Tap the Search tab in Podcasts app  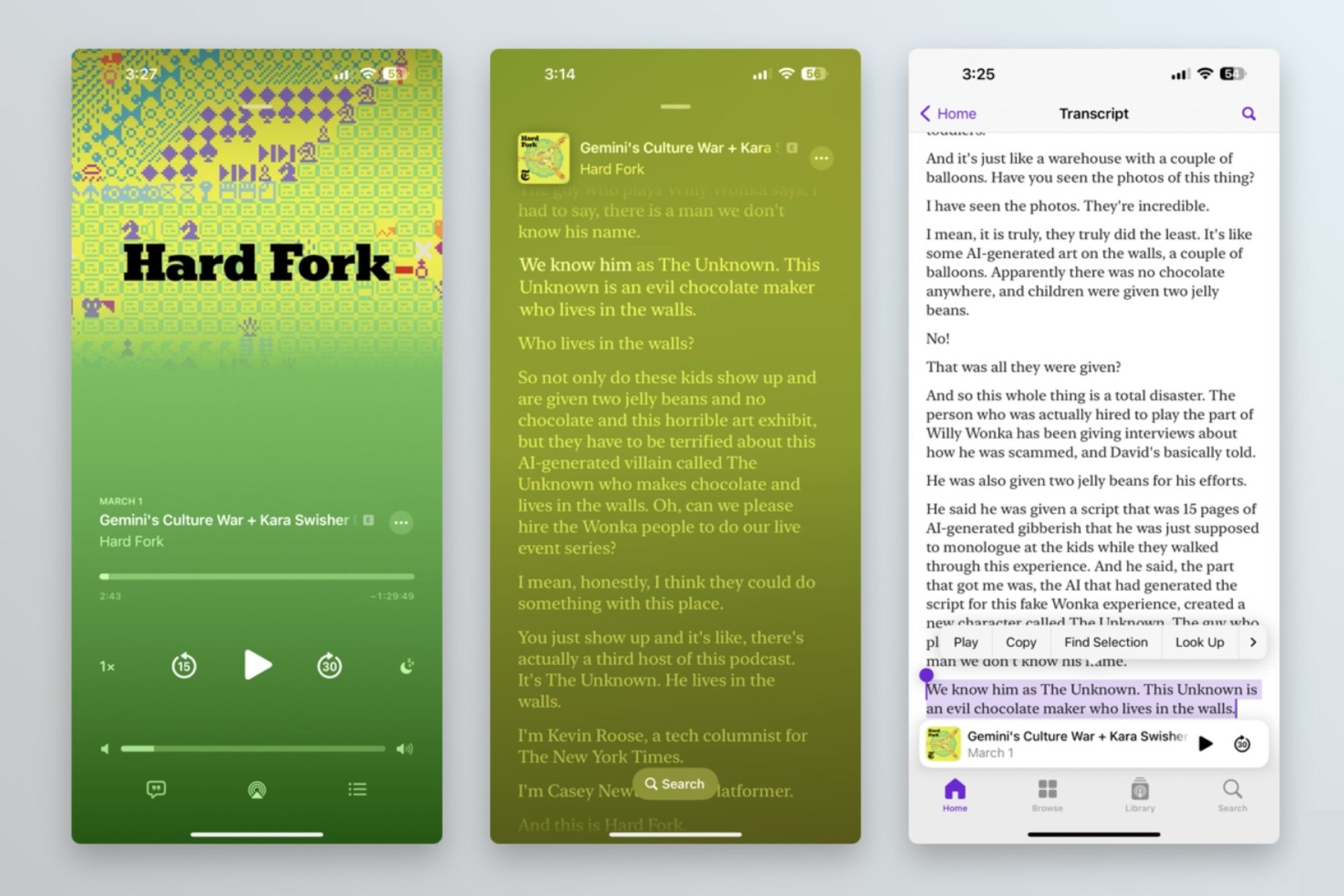coord(1231,795)
